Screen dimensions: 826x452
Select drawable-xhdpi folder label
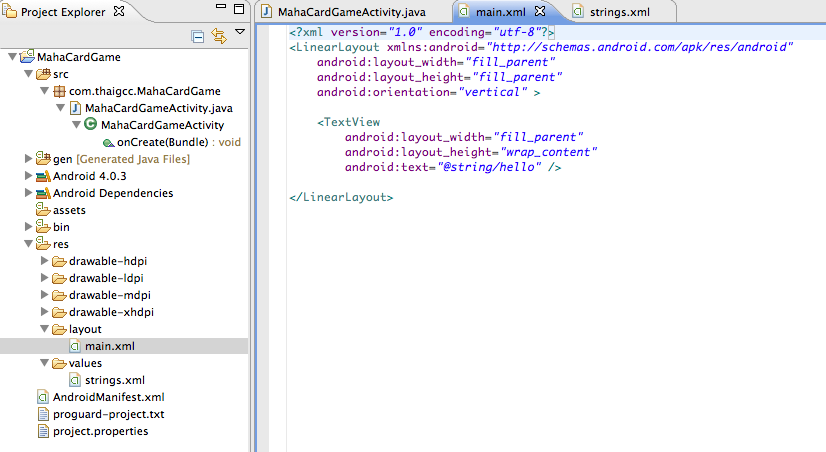pyautogui.click(x=111, y=312)
